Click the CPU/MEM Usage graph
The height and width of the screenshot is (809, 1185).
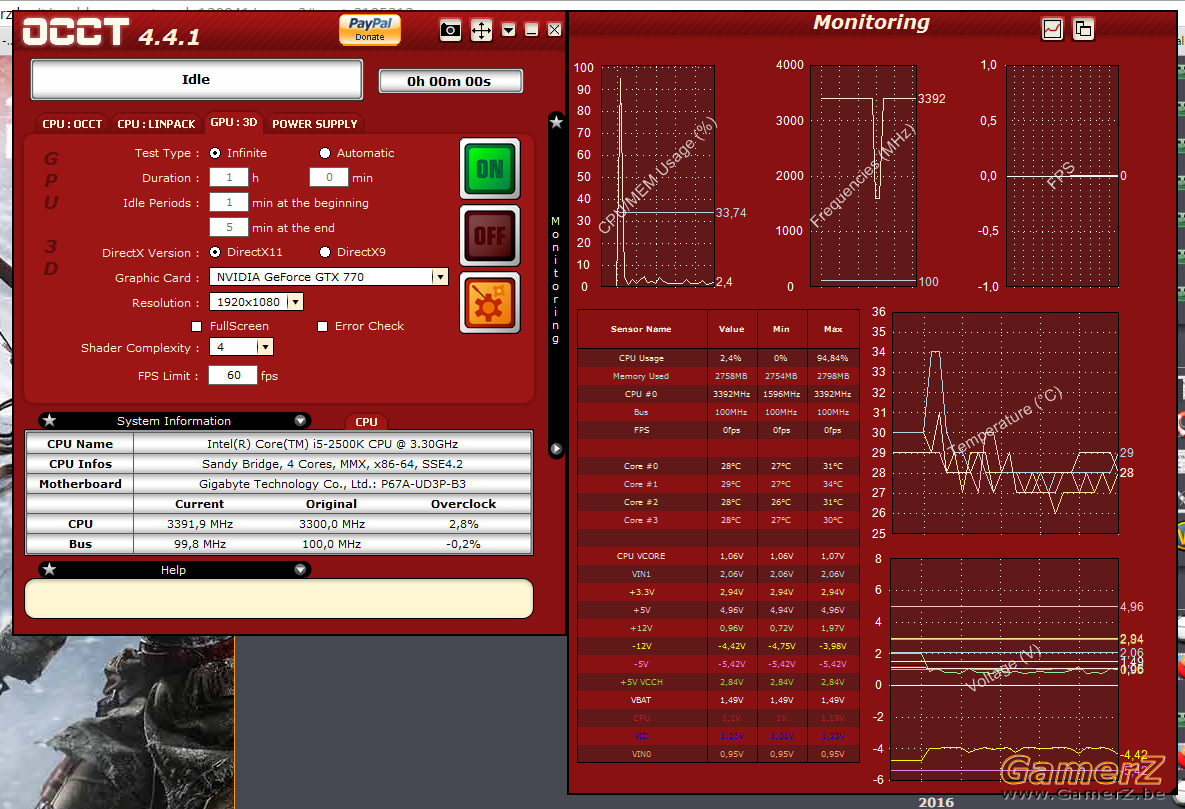pos(657,176)
